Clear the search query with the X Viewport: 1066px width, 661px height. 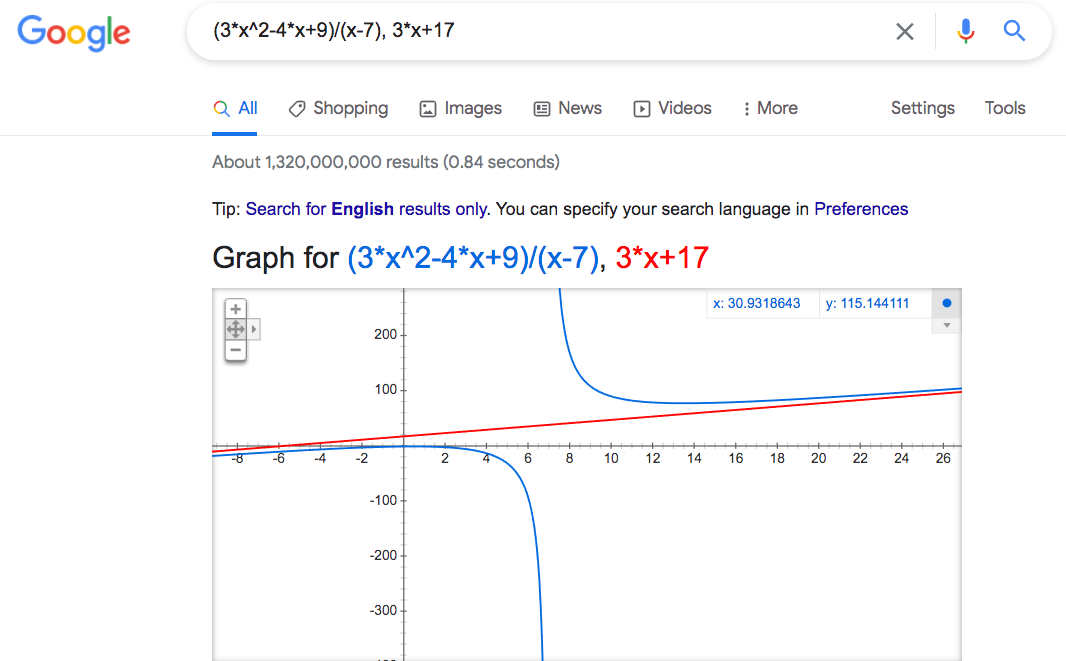[905, 31]
